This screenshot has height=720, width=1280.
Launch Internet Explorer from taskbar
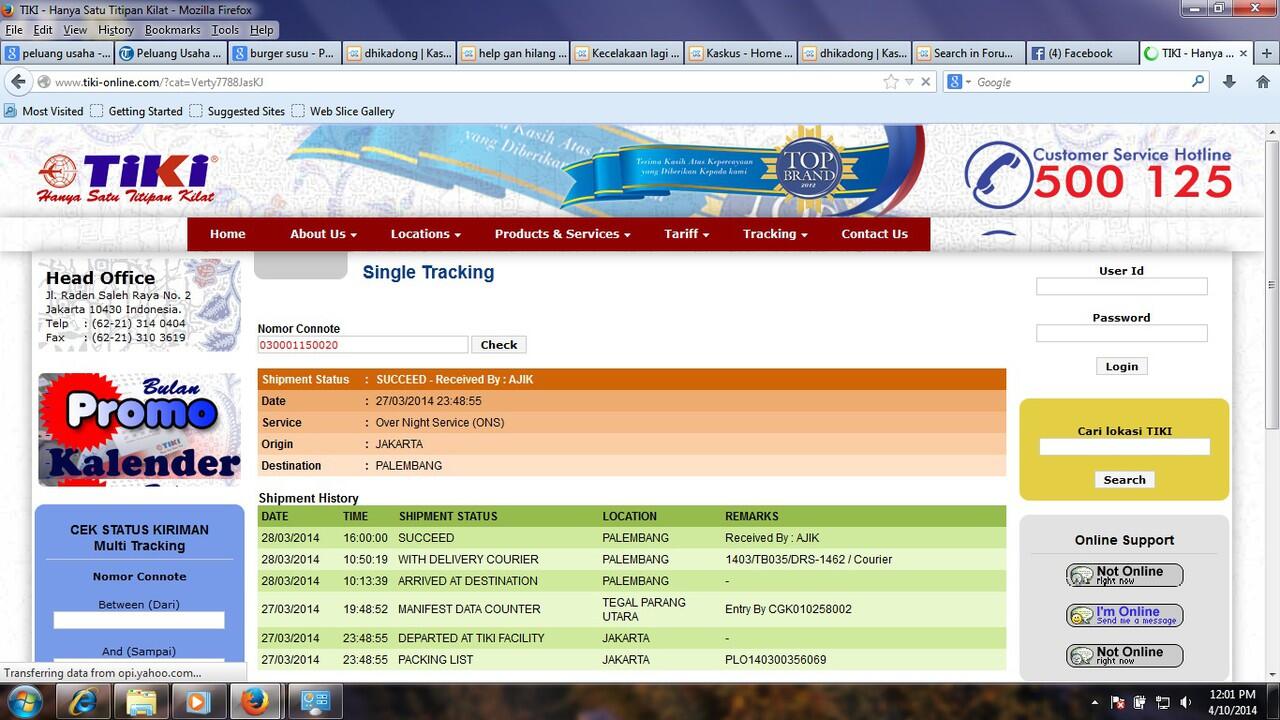(x=85, y=701)
